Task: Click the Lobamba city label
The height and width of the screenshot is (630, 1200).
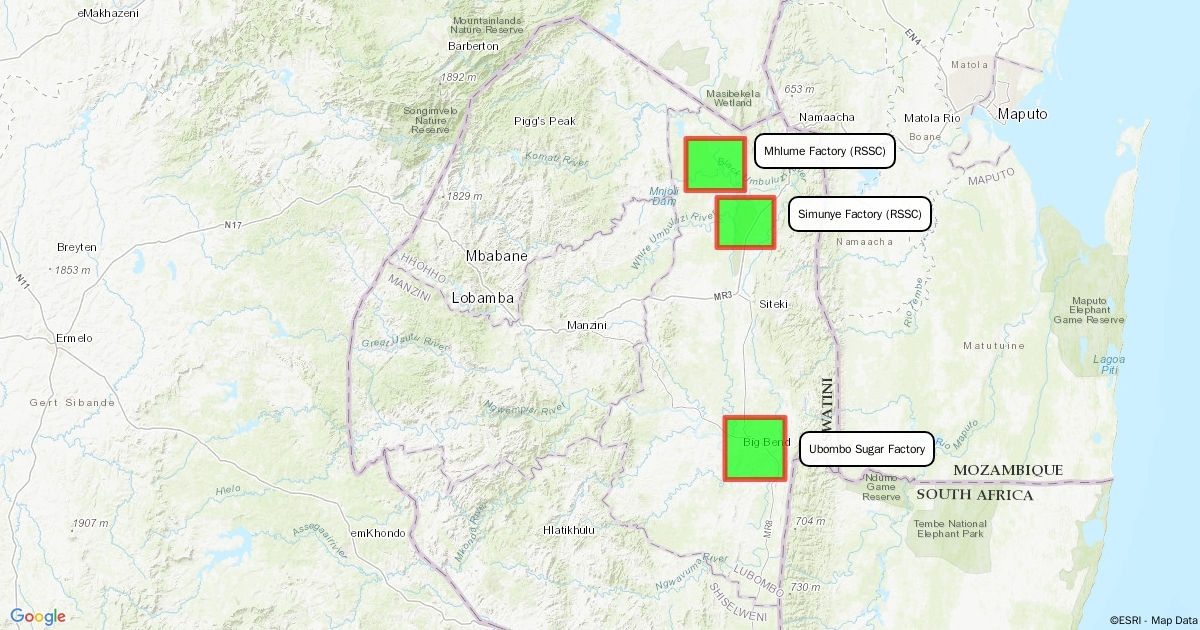Action: pos(483,298)
